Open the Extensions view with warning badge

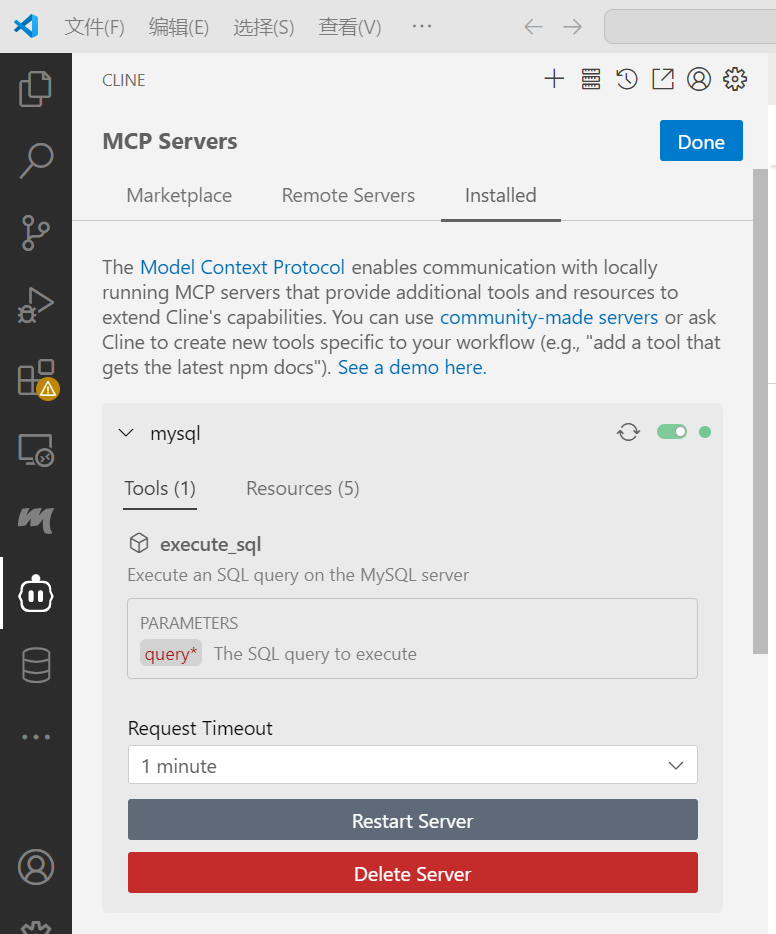point(37,379)
